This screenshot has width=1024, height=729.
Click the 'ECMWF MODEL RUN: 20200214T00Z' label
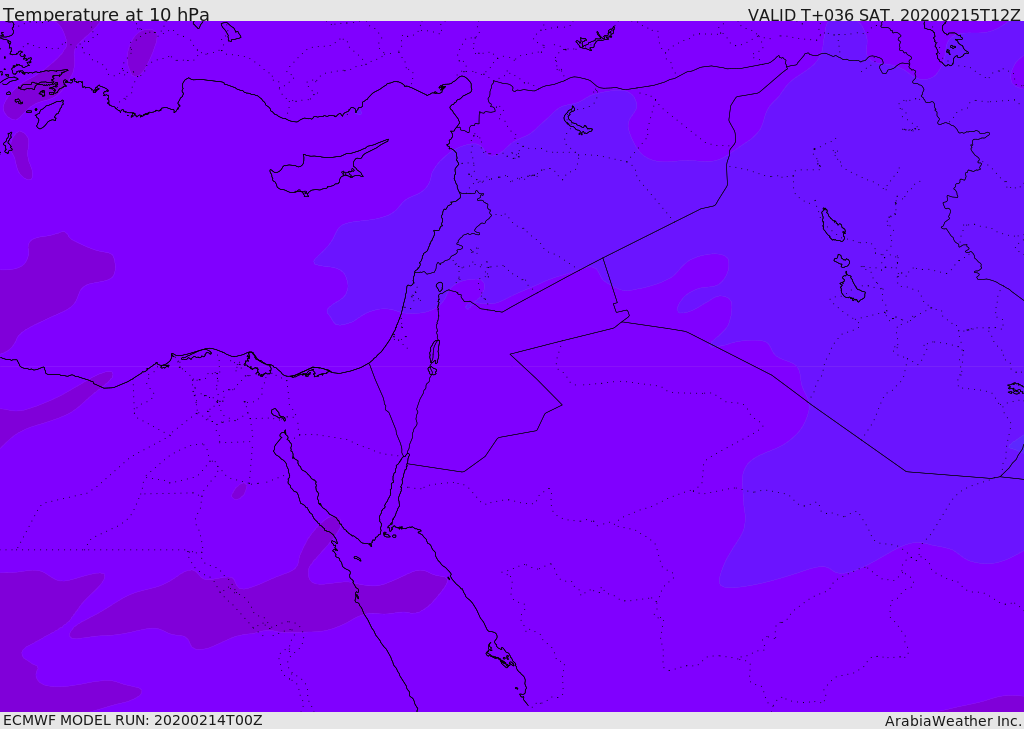pos(133,720)
